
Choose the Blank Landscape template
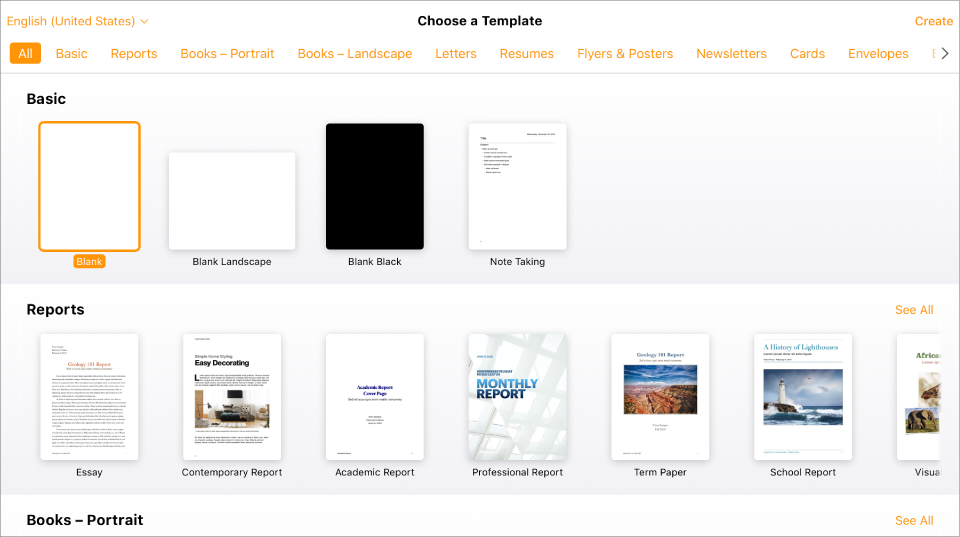click(232, 201)
